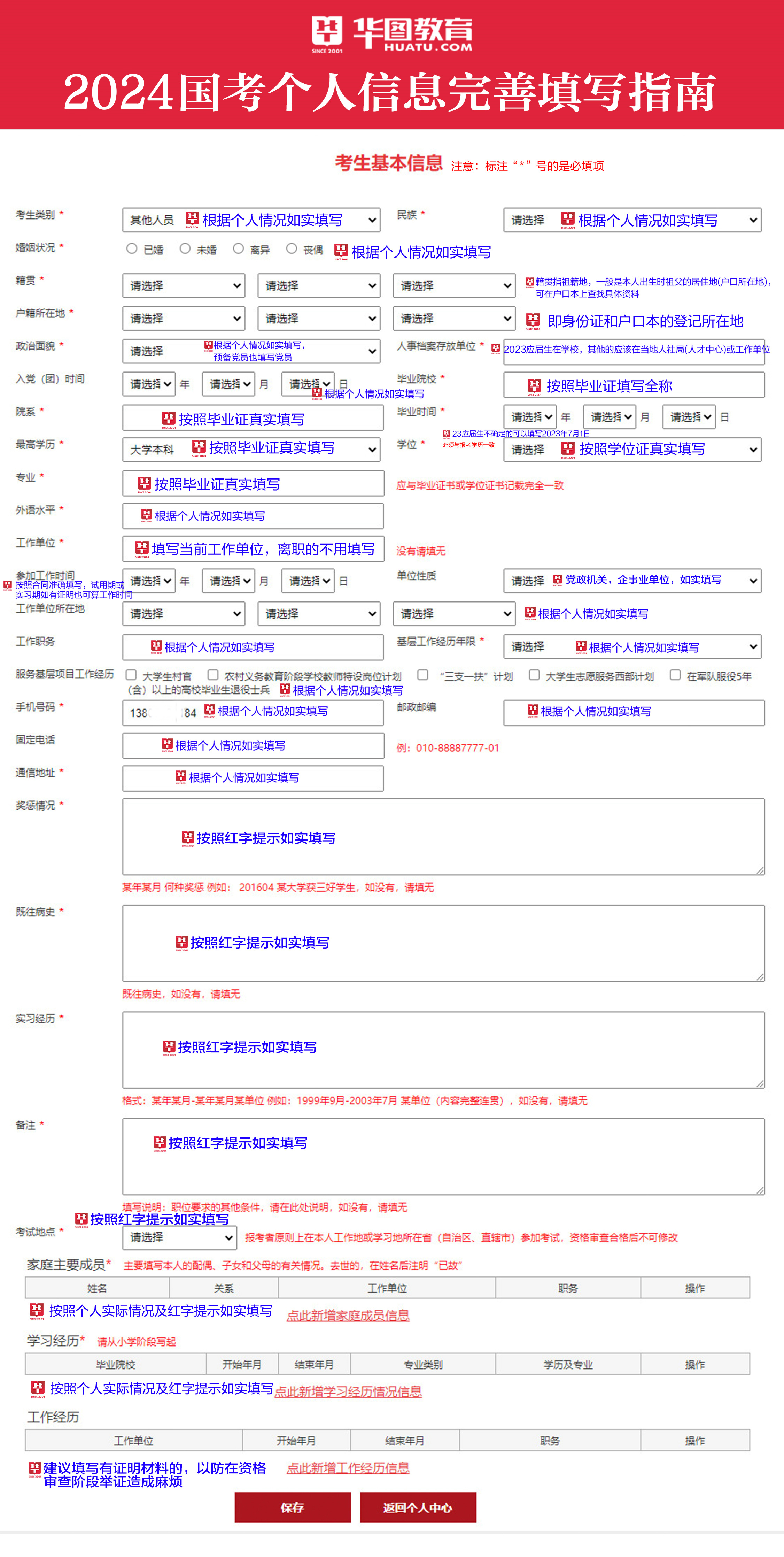Click the 结束年月 header in 工作经历 table
Viewport: 784px width, 1557px height.
click(x=405, y=1440)
